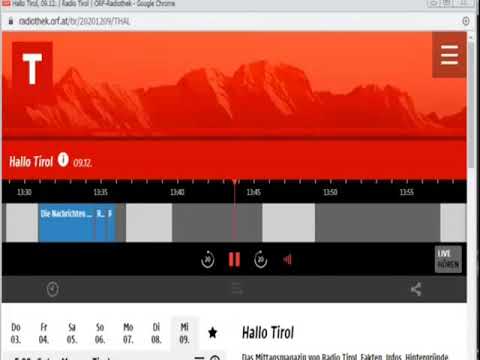Jump to the 13:40 timeline mark
Screen dimensions: 480x360
click(177, 192)
